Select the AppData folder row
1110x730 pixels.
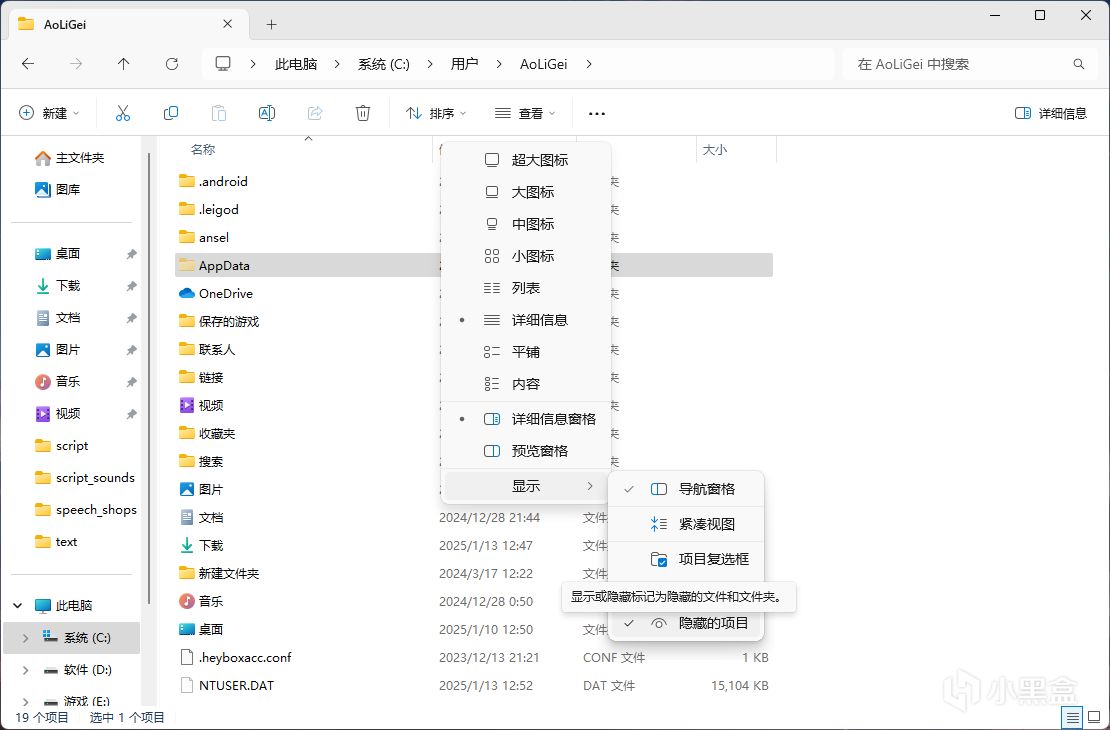474,266
